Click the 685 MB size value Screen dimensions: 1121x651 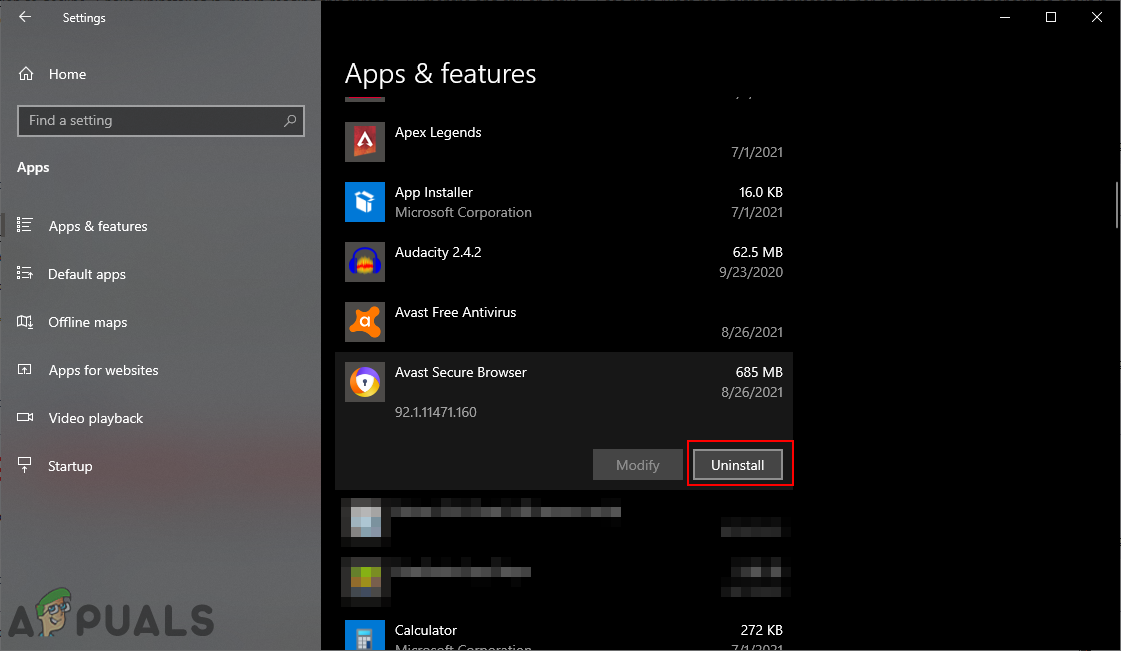pos(759,372)
